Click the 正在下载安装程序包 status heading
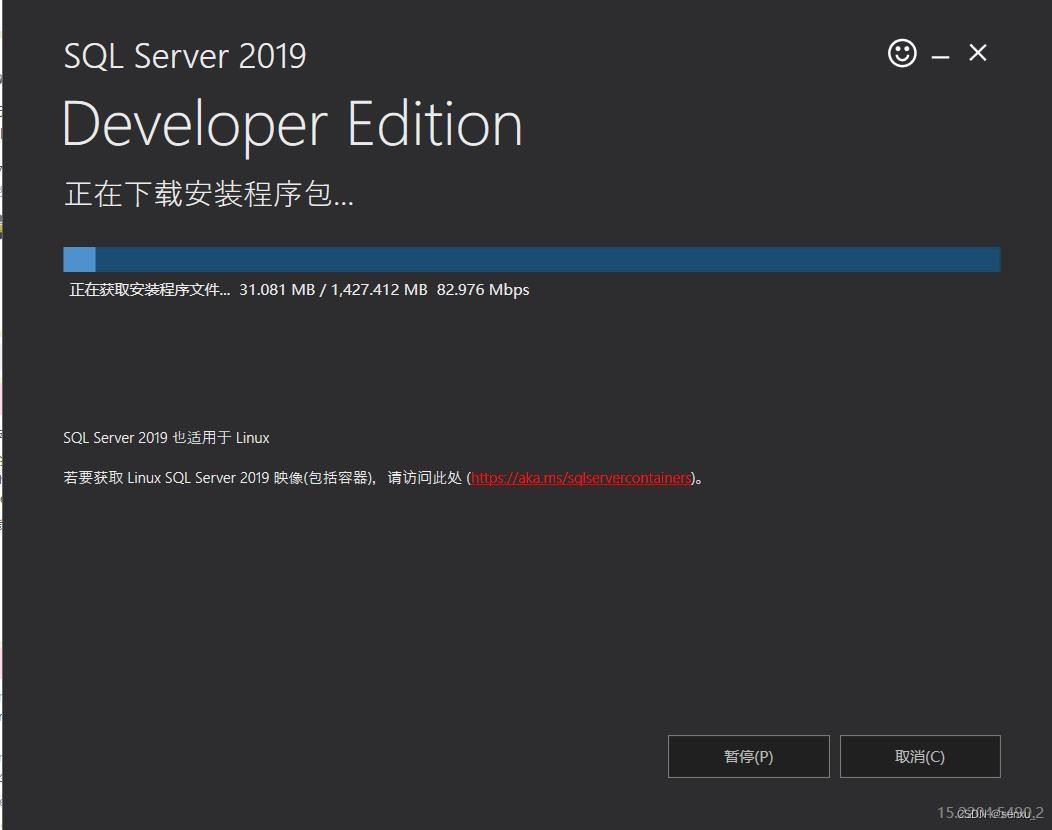The height and width of the screenshot is (830, 1052). pos(208,194)
